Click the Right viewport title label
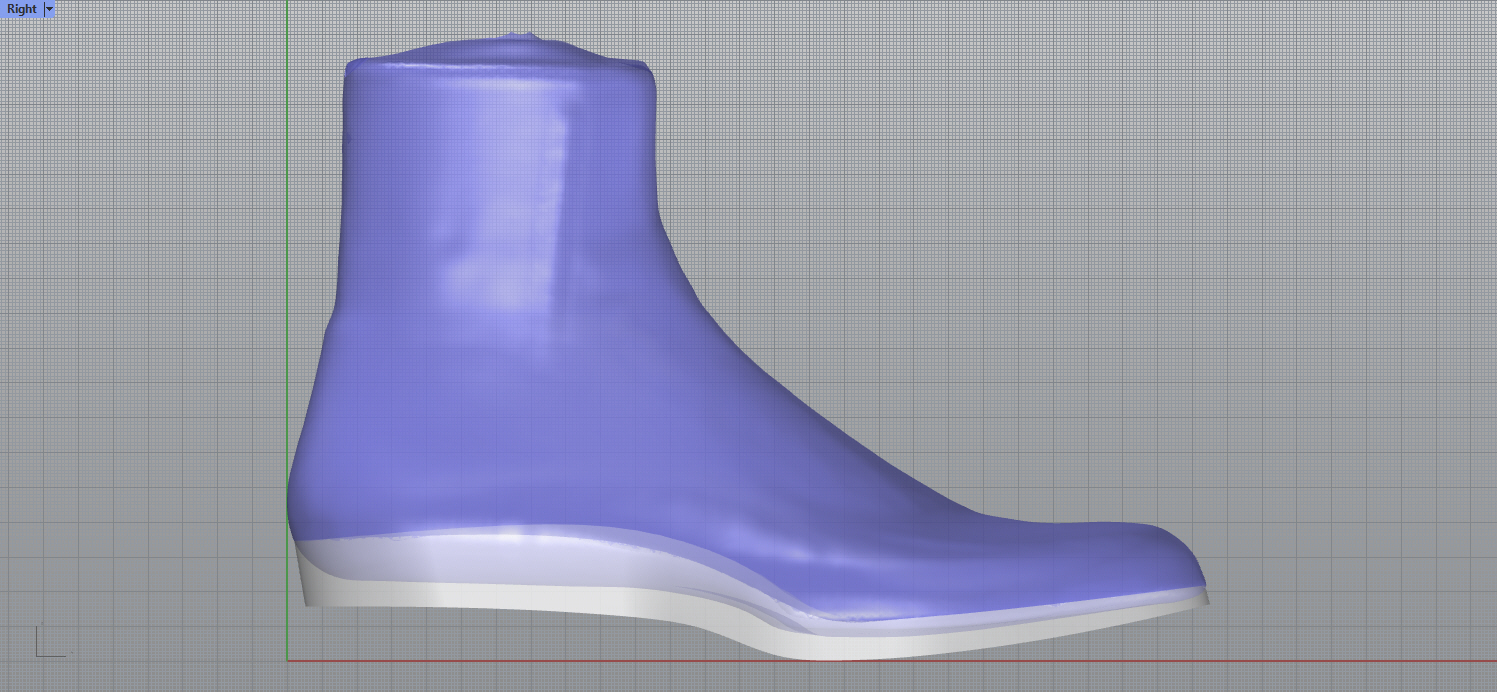Viewport: 1497px width, 692px height. pyautogui.click(x=21, y=9)
